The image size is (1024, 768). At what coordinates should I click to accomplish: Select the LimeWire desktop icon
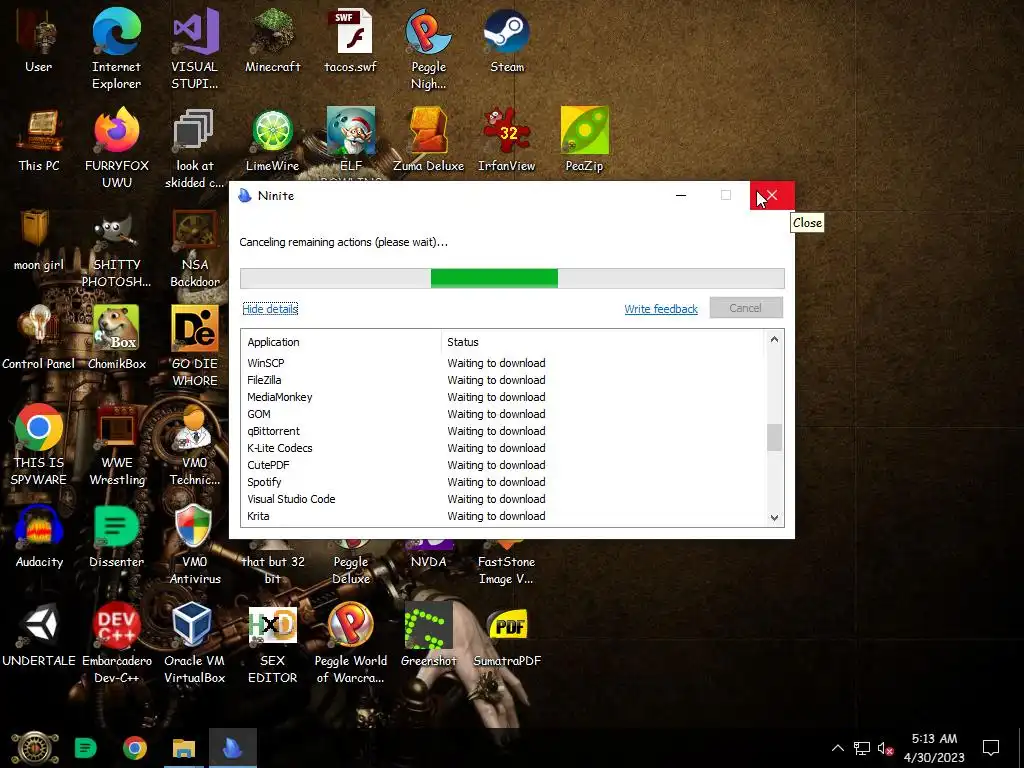pos(272,140)
